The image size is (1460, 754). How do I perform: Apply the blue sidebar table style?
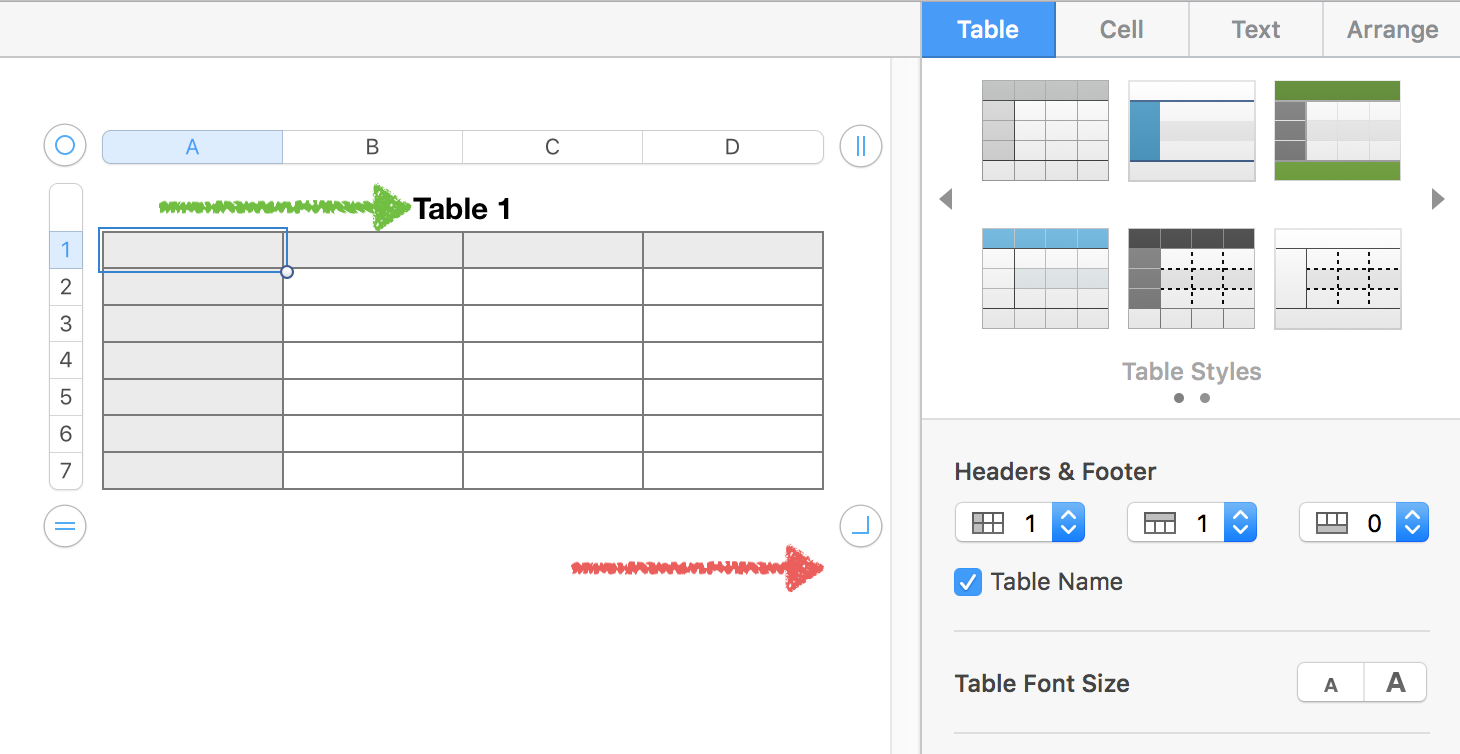click(1191, 131)
